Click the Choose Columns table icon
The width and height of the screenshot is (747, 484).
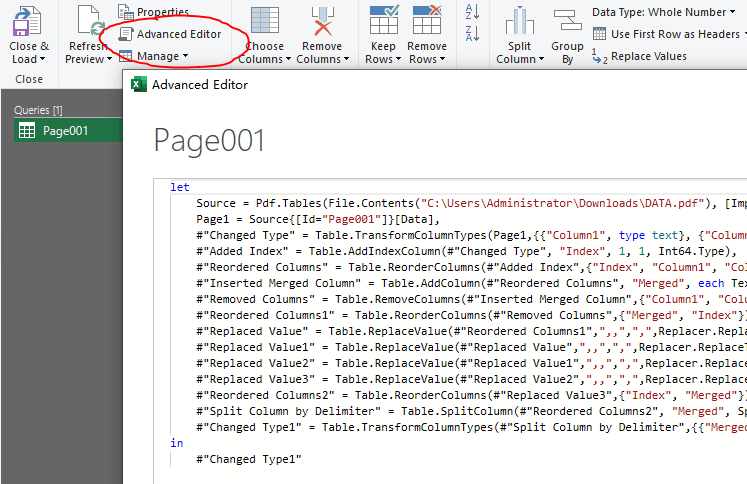click(265, 21)
